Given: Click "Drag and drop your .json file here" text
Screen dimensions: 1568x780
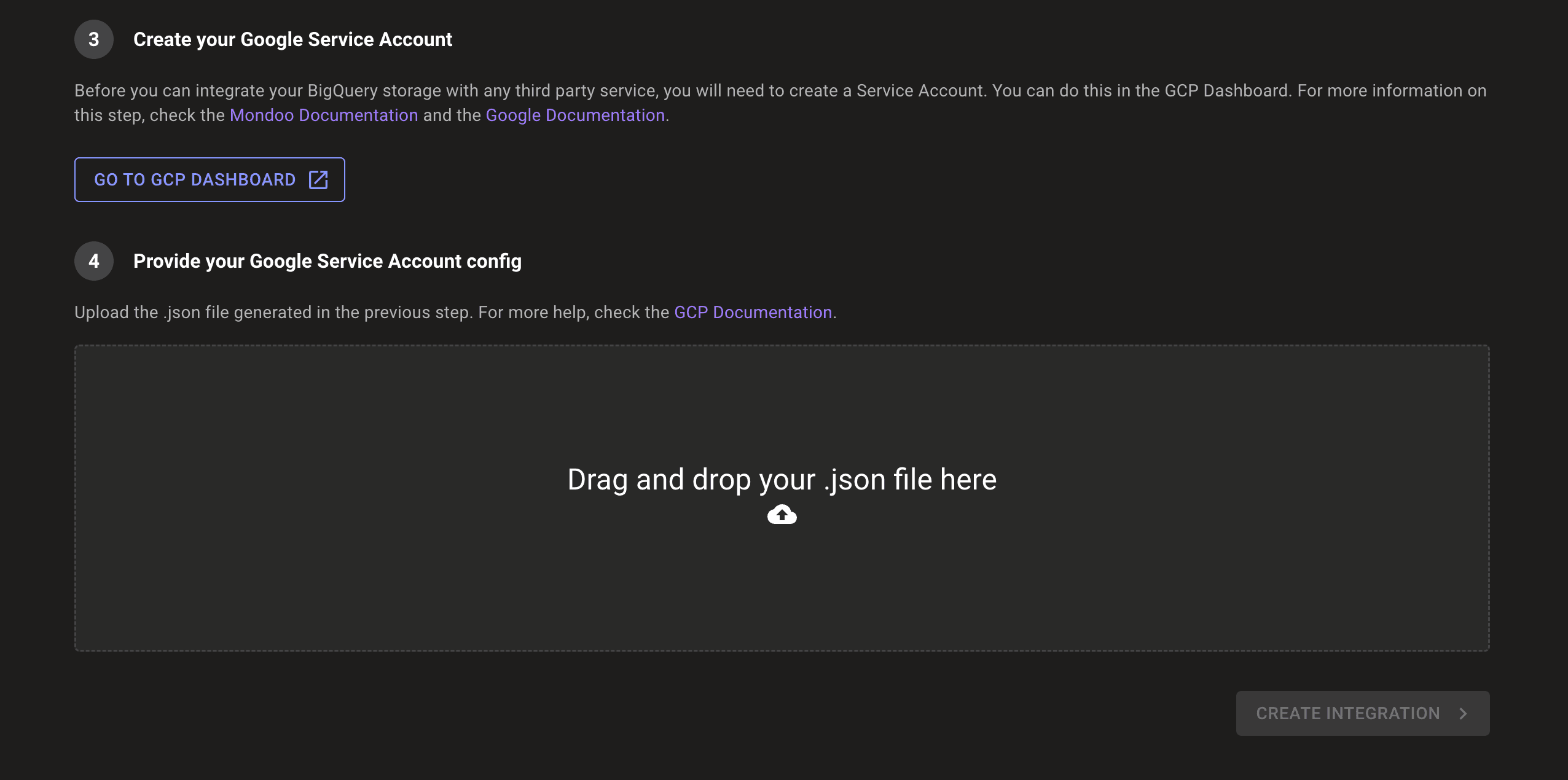Looking at the screenshot, I should [x=782, y=480].
